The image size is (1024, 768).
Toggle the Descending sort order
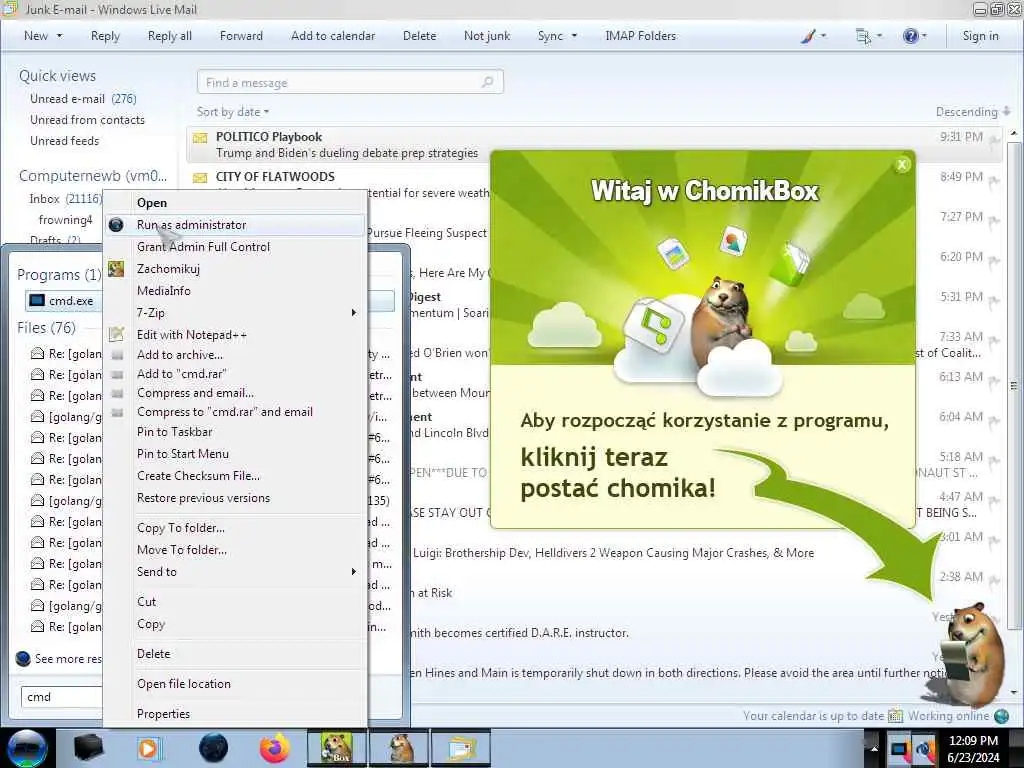972,112
